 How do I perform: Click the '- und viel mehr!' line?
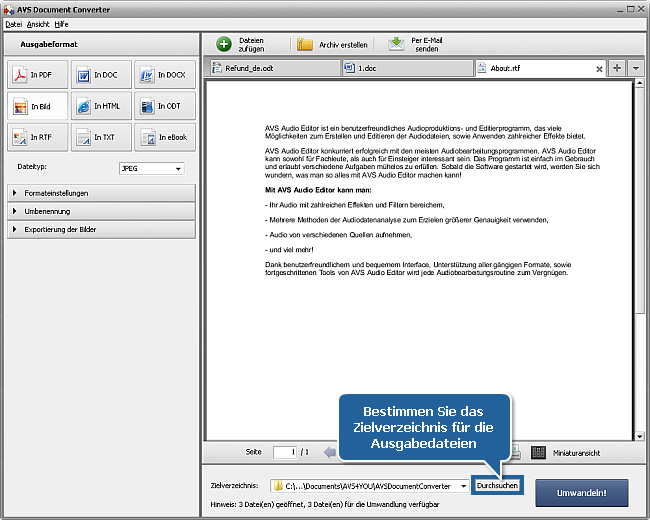pyautogui.click(x=289, y=250)
